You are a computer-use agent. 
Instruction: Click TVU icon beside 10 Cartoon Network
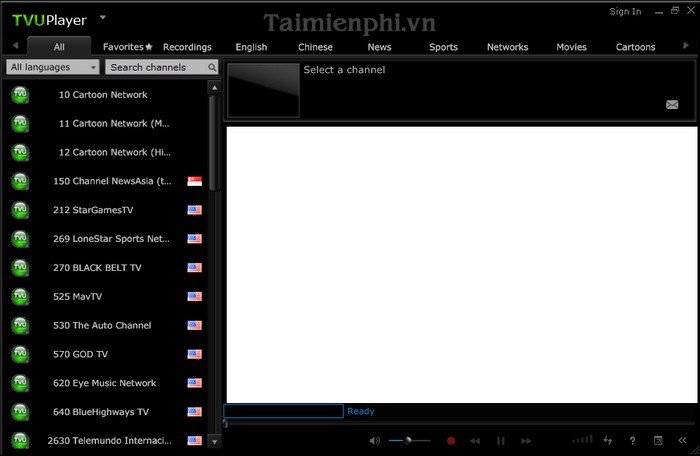[x=20, y=95]
